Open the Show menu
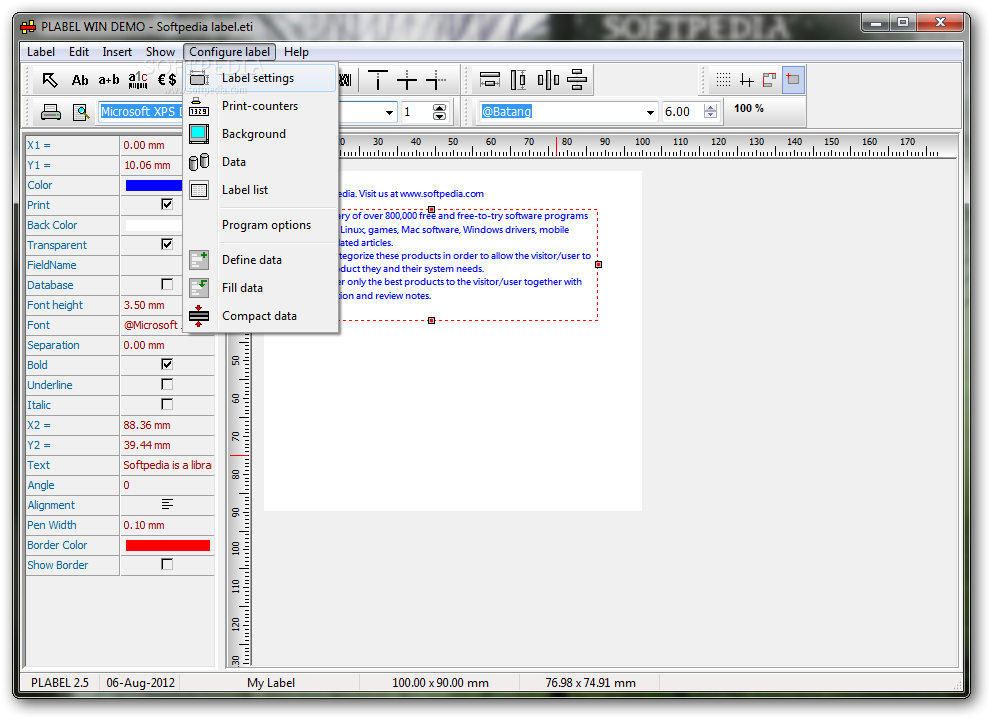Image resolution: width=991 pixels, height=719 pixels. pos(160,52)
